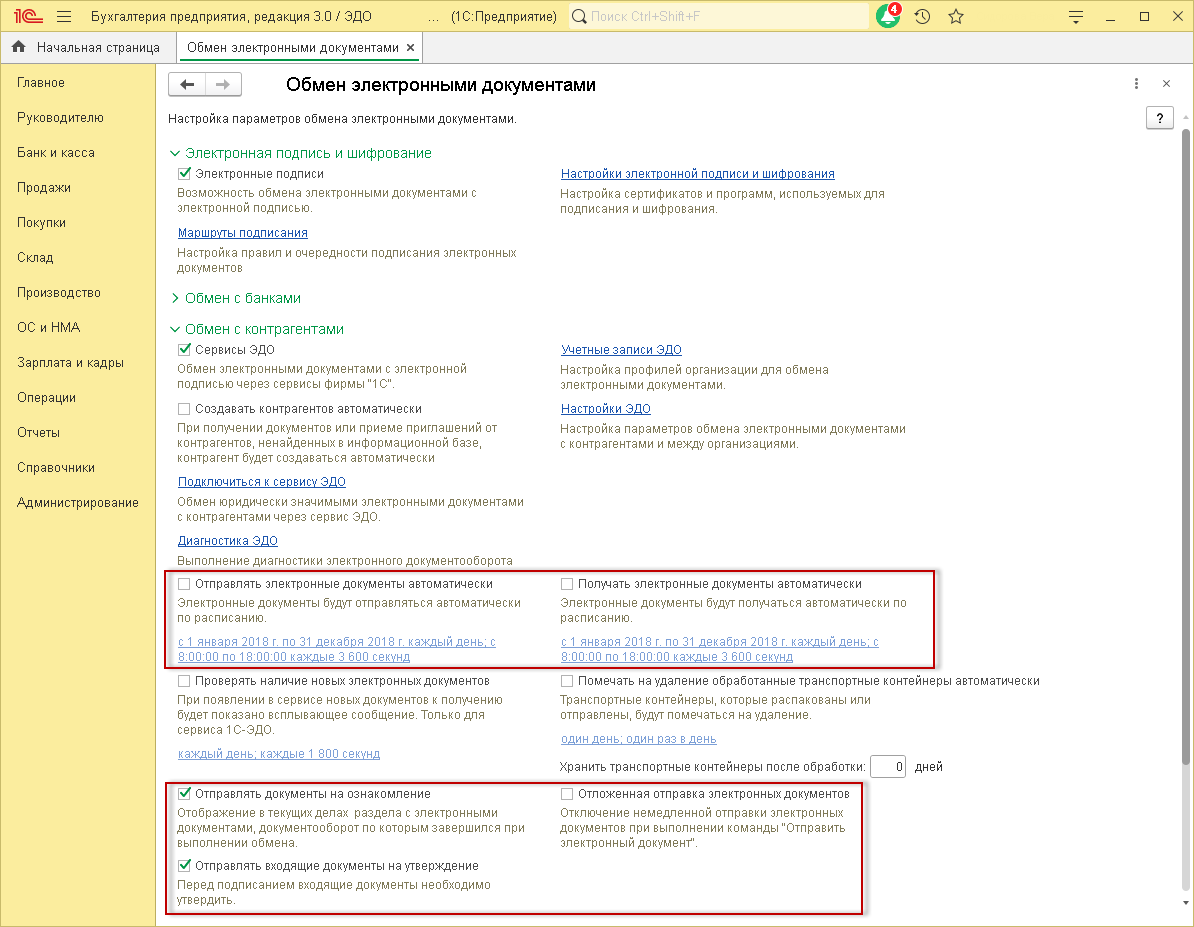
Task: Open Администрирование section
Action: [78, 503]
